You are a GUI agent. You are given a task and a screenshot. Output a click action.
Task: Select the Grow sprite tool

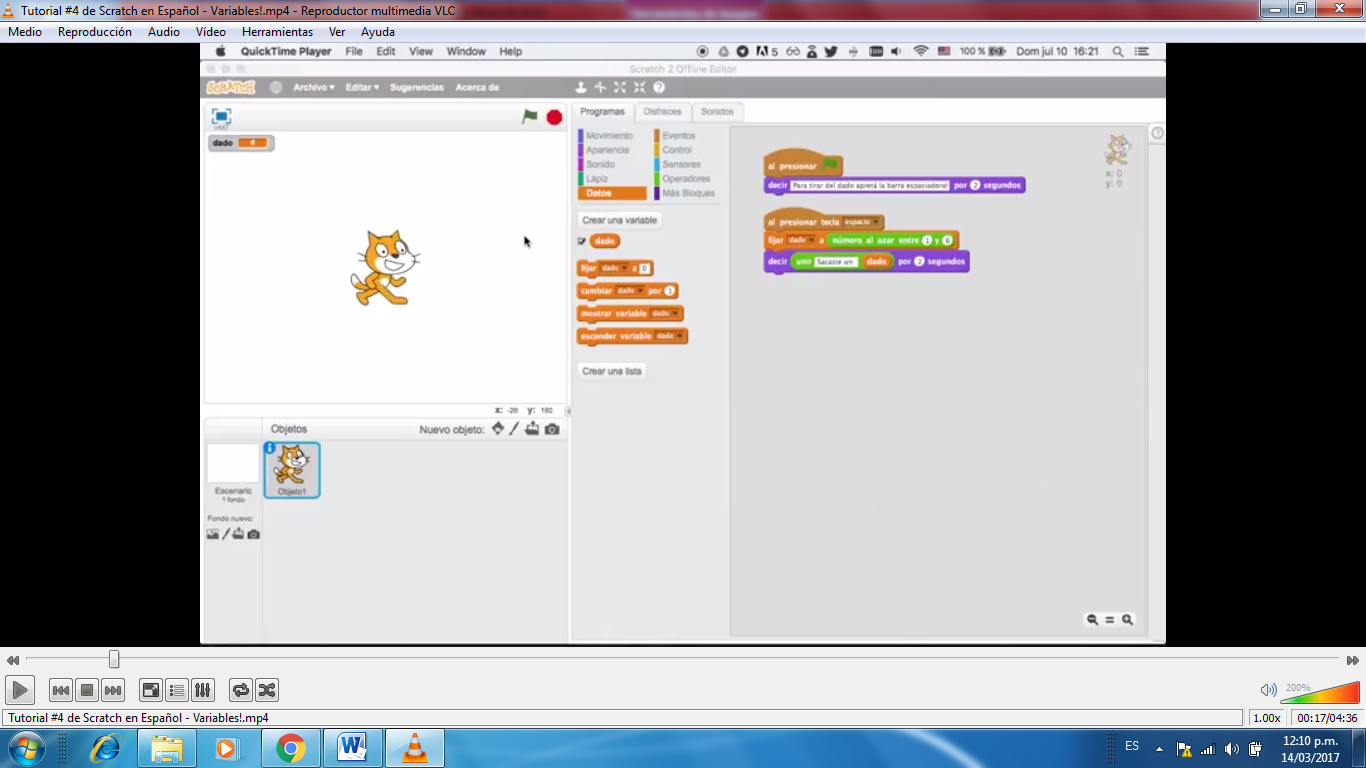click(620, 87)
